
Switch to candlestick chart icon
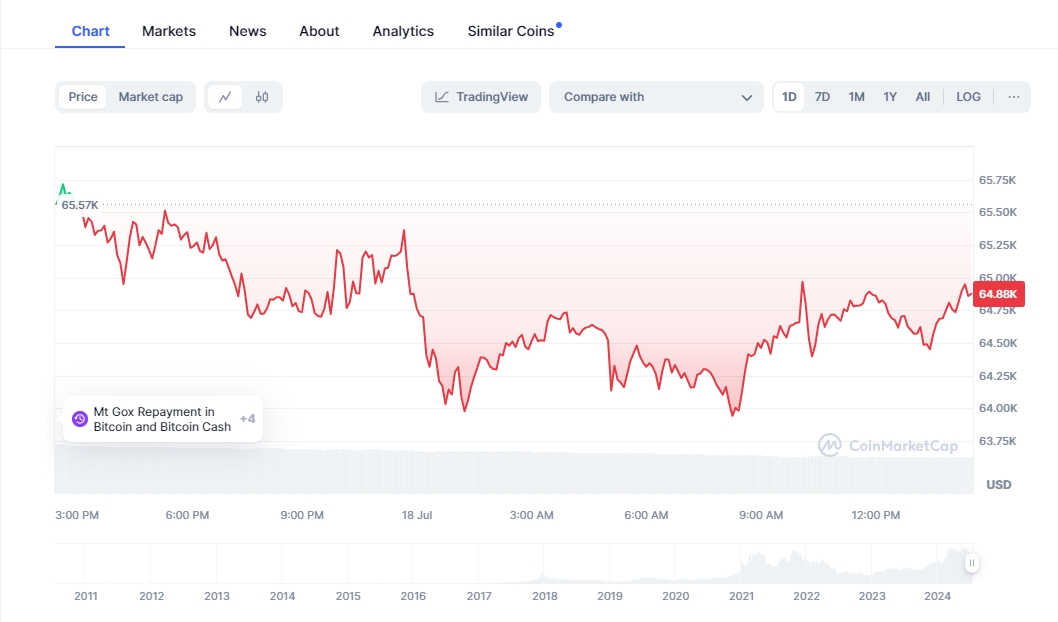coord(262,97)
